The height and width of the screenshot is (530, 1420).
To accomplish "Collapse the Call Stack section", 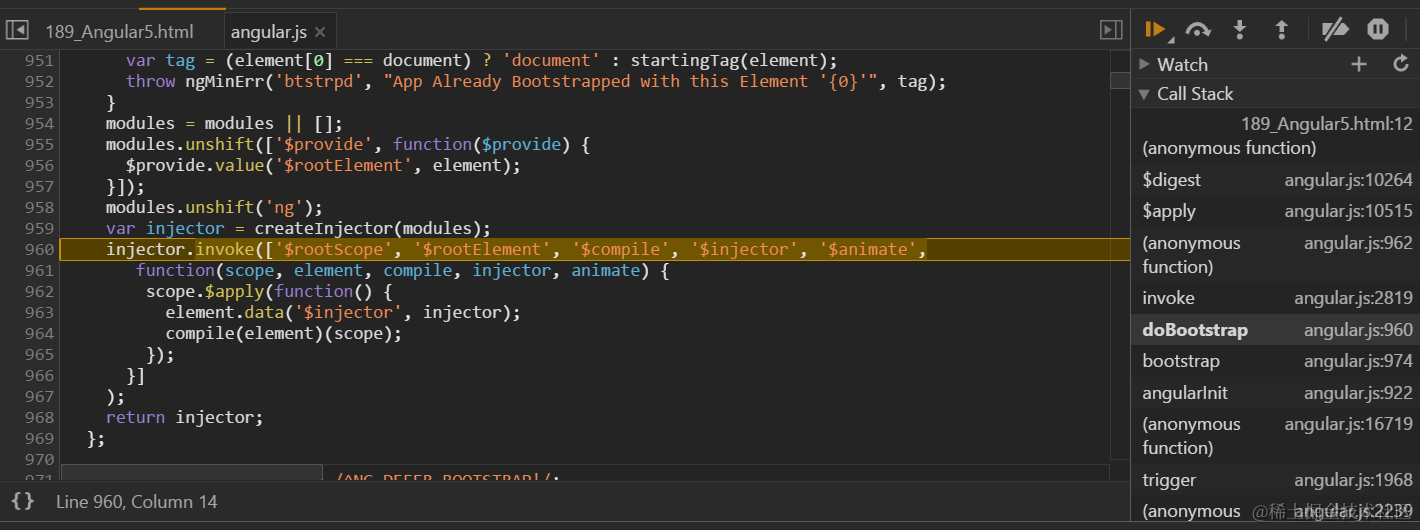I will click(1144, 94).
